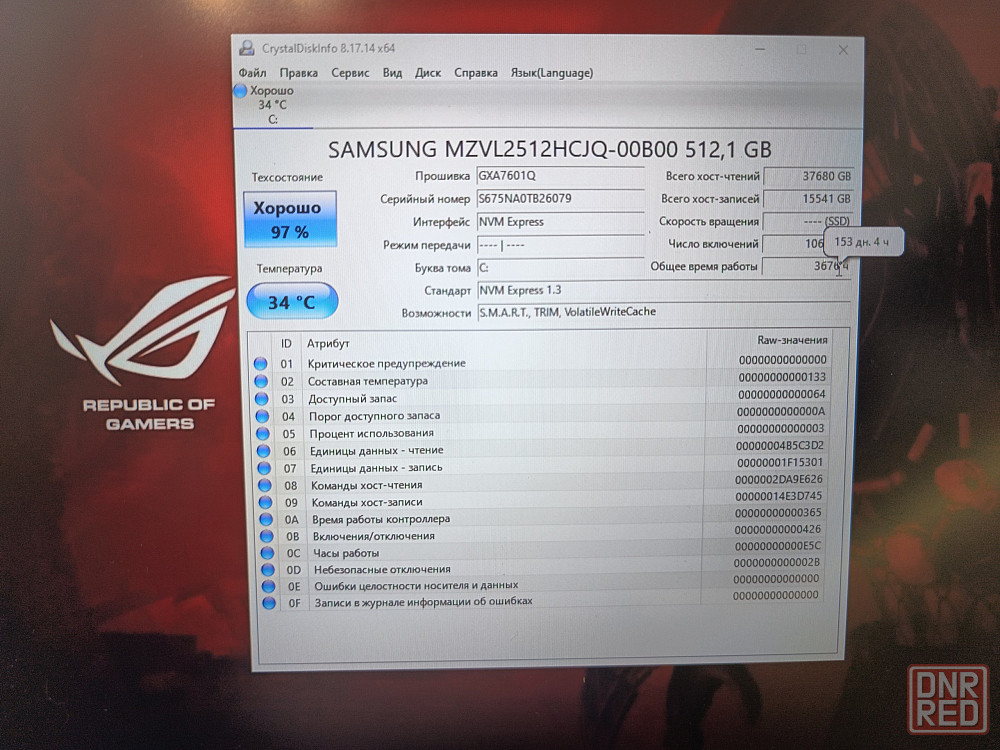Click the Стандарт field NVM Express 1.3

pyautogui.click(x=664, y=290)
